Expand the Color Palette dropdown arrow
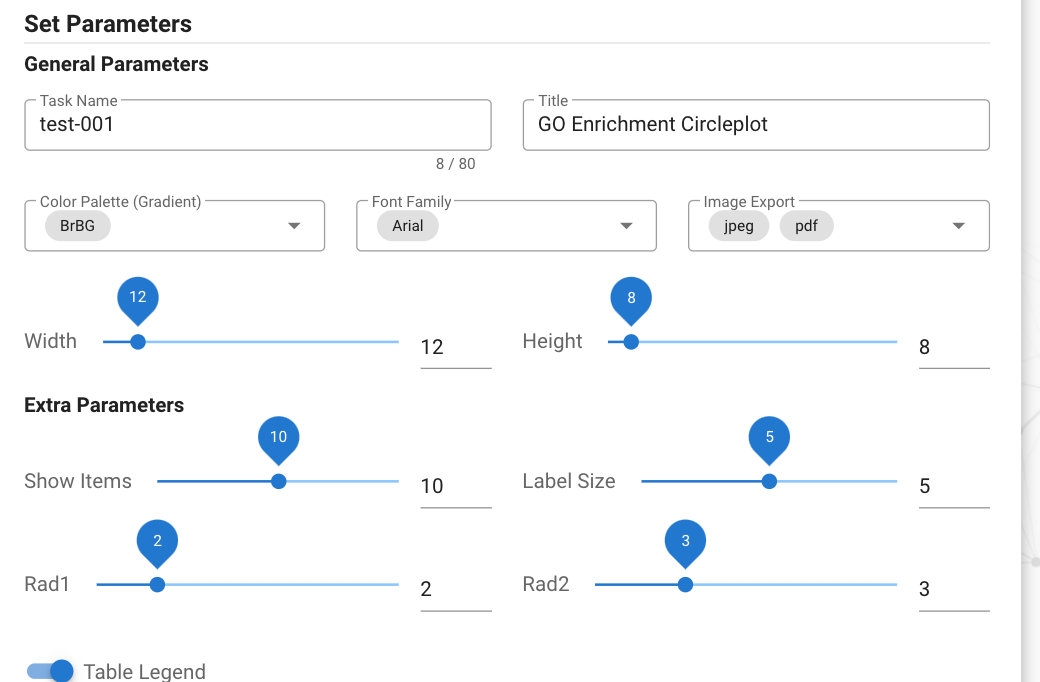Image resolution: width=1040 pixels, height=682 pixels. [x=294, y=226]
